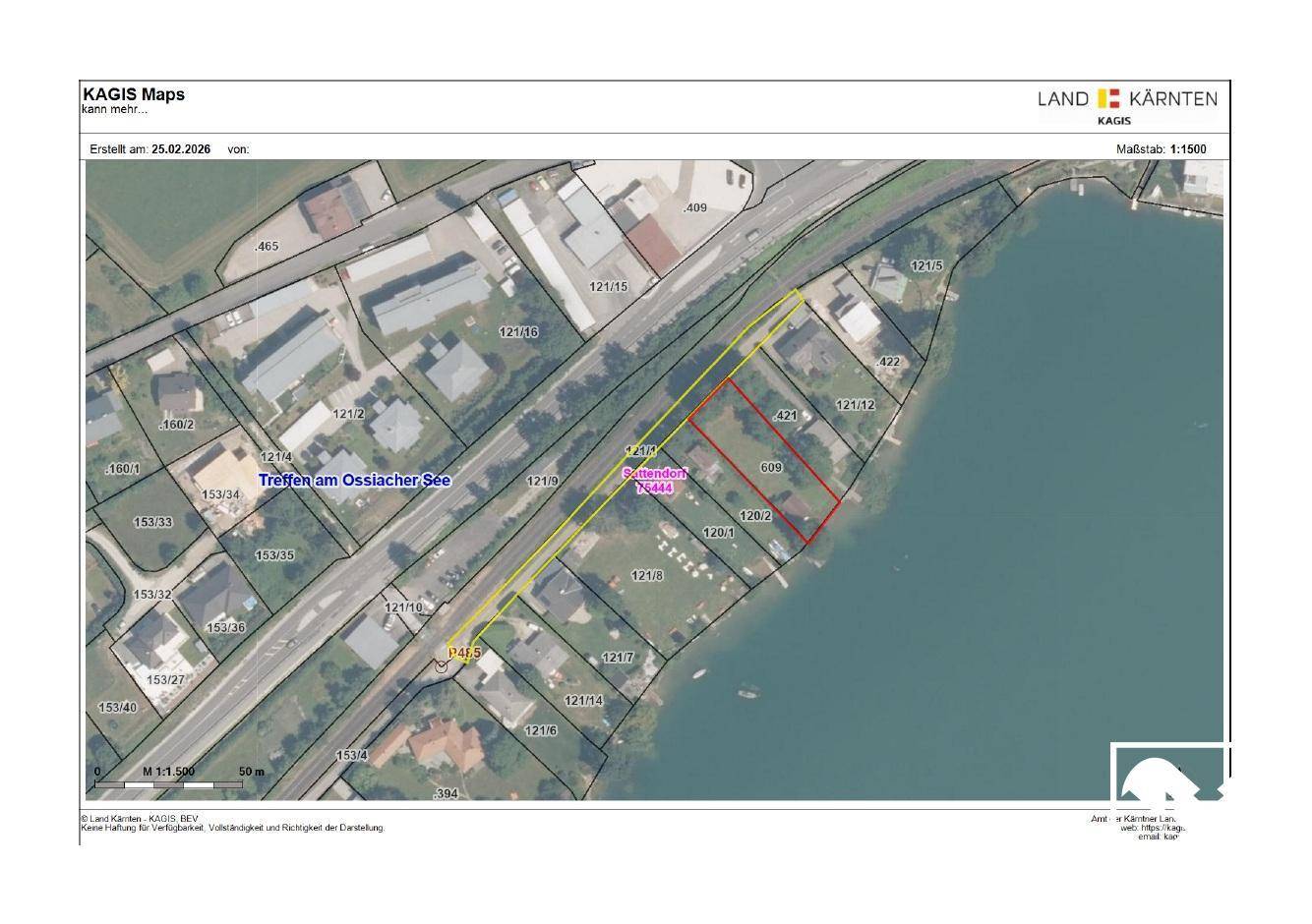Click the yellow 'P485' point label
The width and height of the screenshot is (1312, 924).
point(464,653)
